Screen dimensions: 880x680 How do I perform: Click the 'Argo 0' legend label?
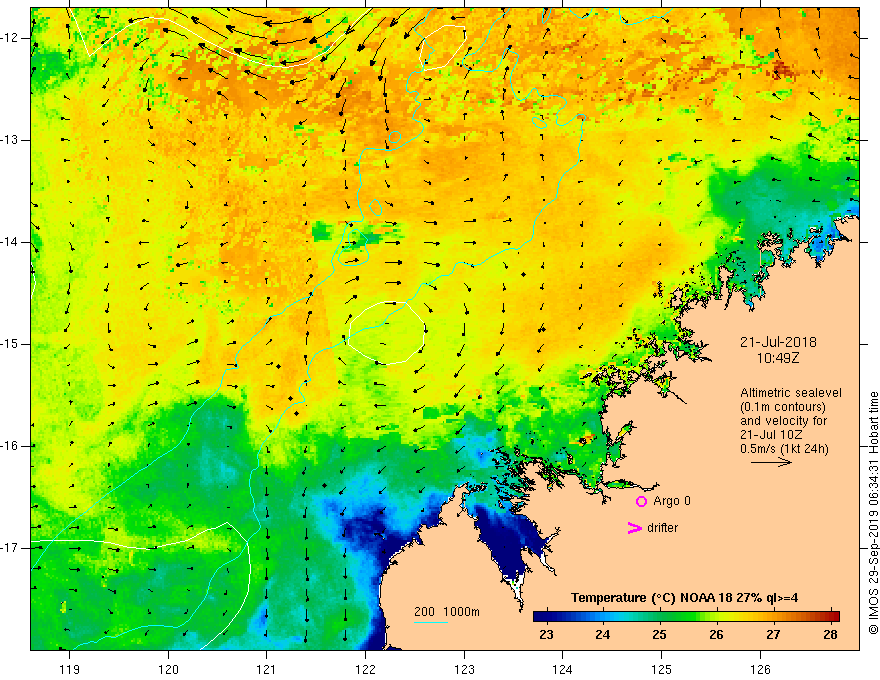(x=672, y=501)
